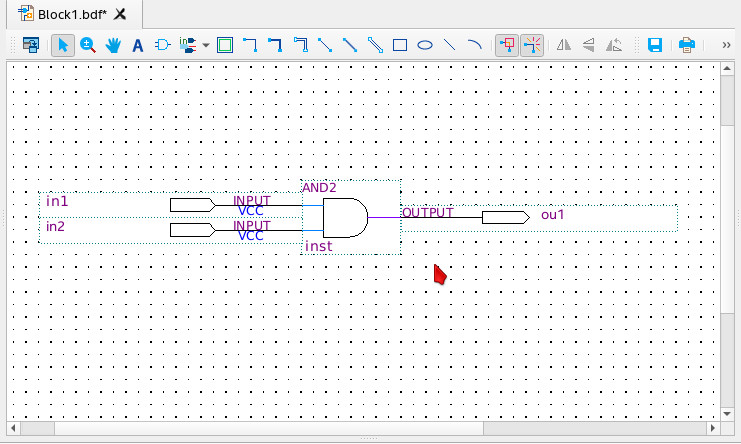Expand the Pin tool dropdown arrow
Viewport: 741px width, 444px height.
point(206,45)
